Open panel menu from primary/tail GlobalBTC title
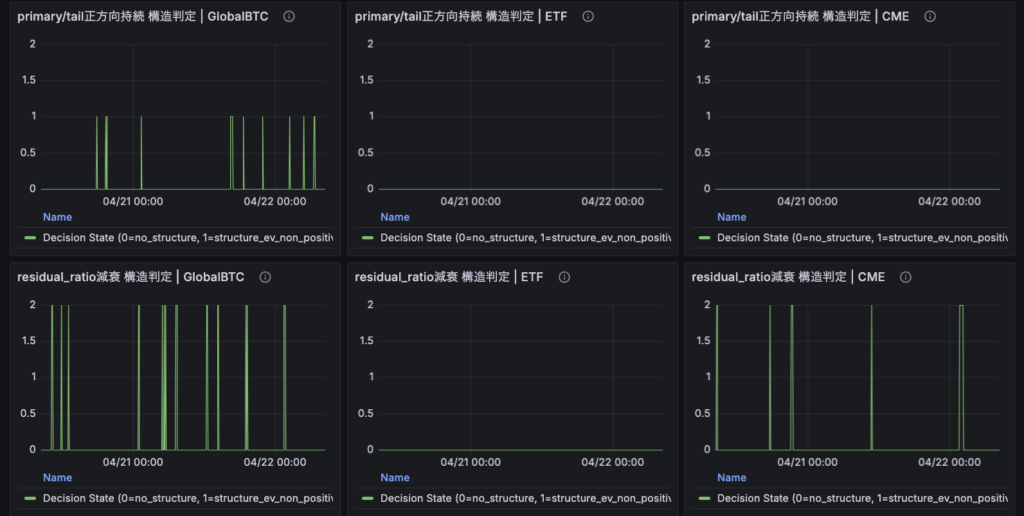This screenshot has width=1024, height=516. pos(144,17)
